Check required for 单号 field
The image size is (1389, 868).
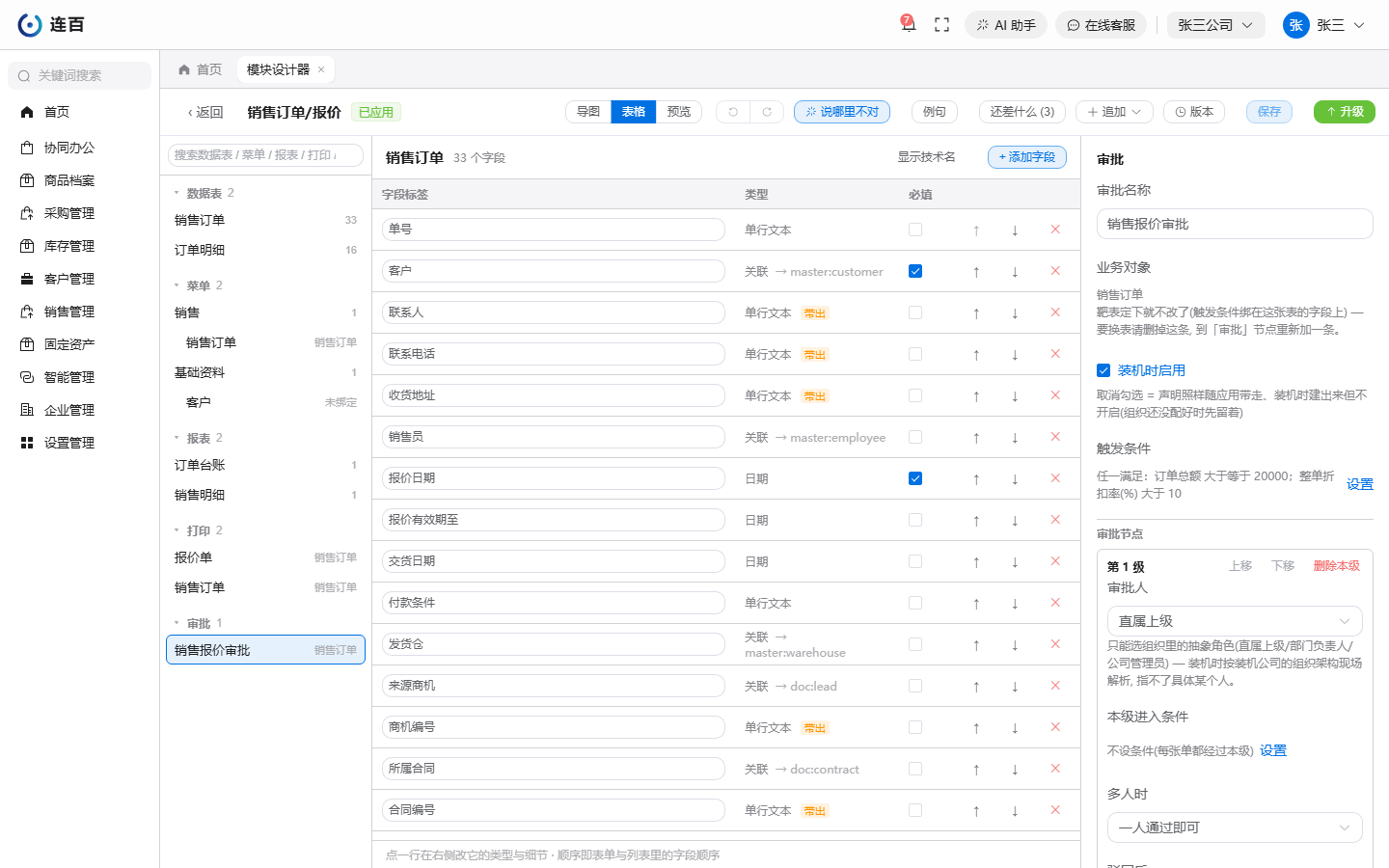(915, 230)
